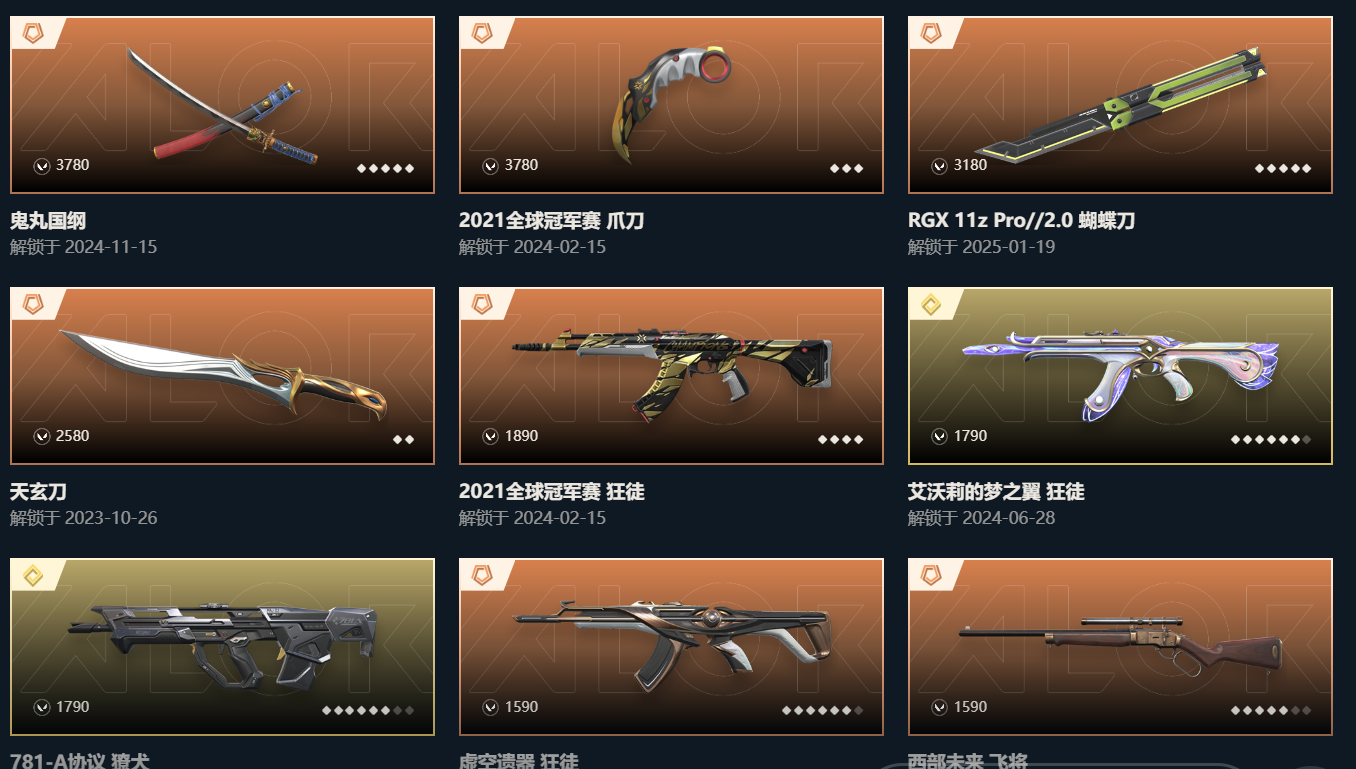The image size is (1356, 769).
Task: Click the gold tier badge on 781-A协议 card
Action: pyautogui.click(x=32, y=575)
